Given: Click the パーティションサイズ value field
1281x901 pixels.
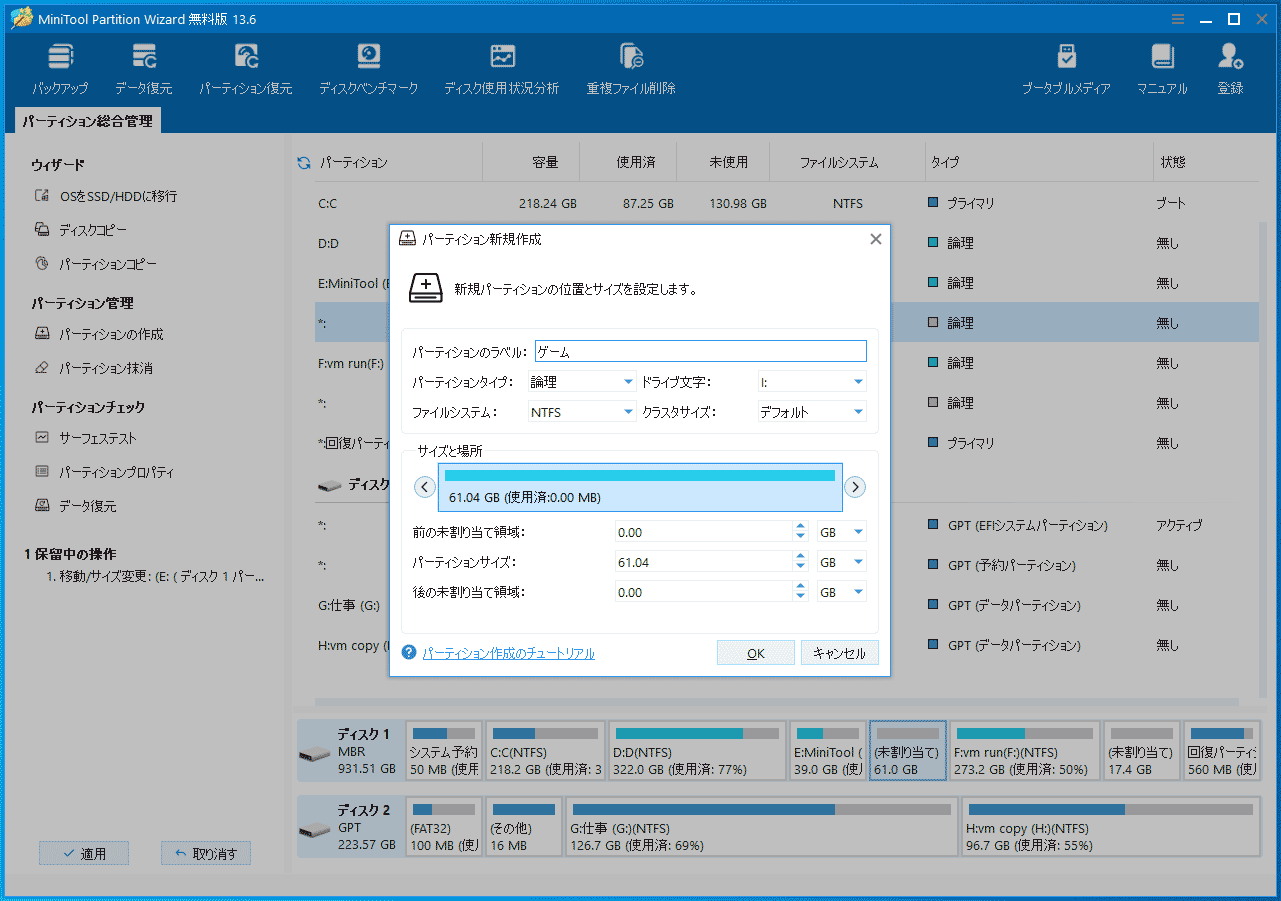Looking at the screenshot, I should click(704, 562).
